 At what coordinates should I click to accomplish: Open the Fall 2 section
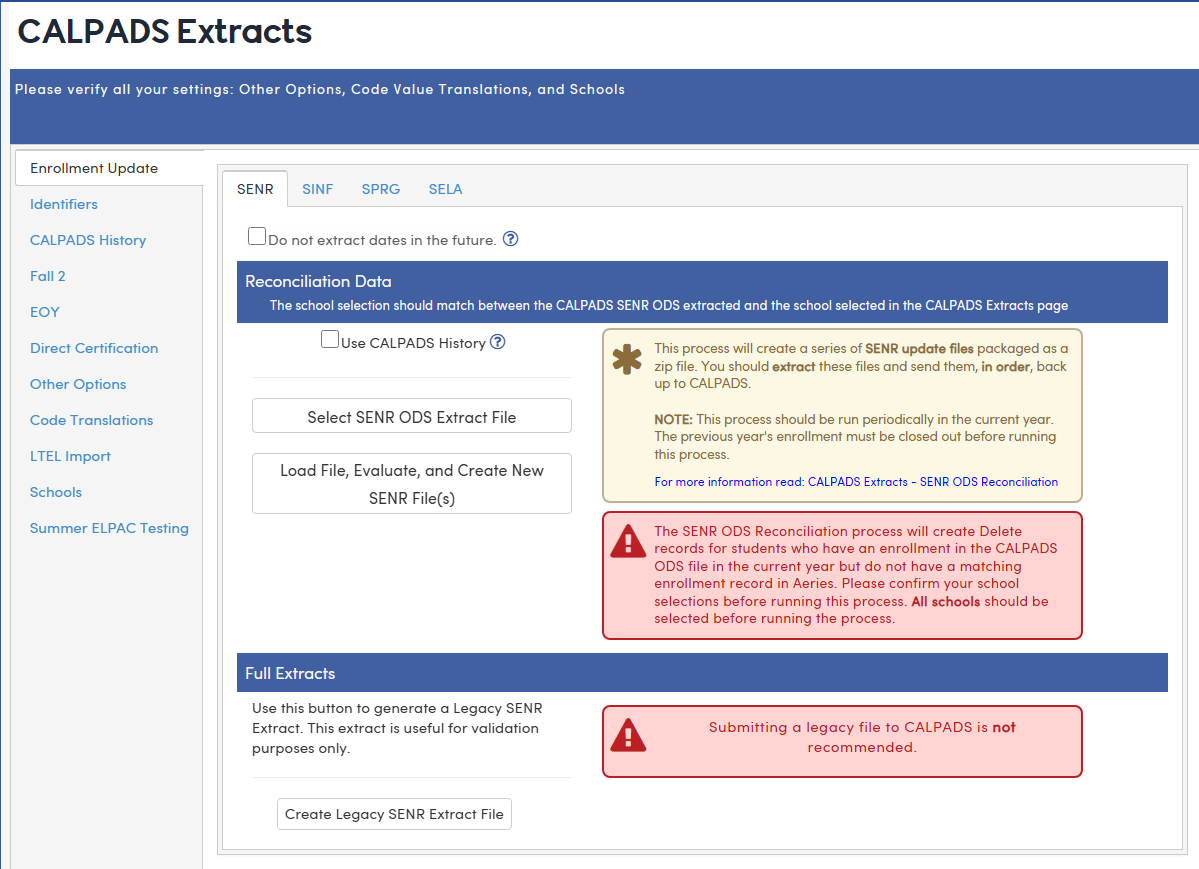[47, 276]
